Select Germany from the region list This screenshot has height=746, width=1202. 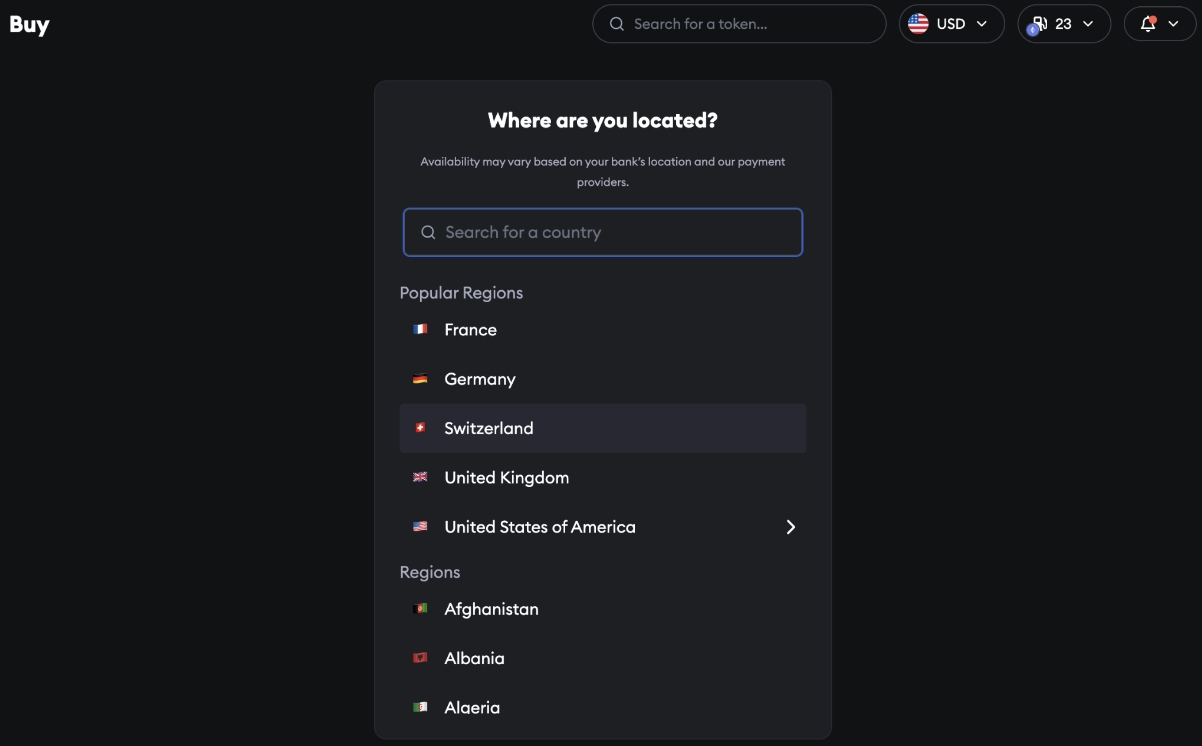click(480, 379)
